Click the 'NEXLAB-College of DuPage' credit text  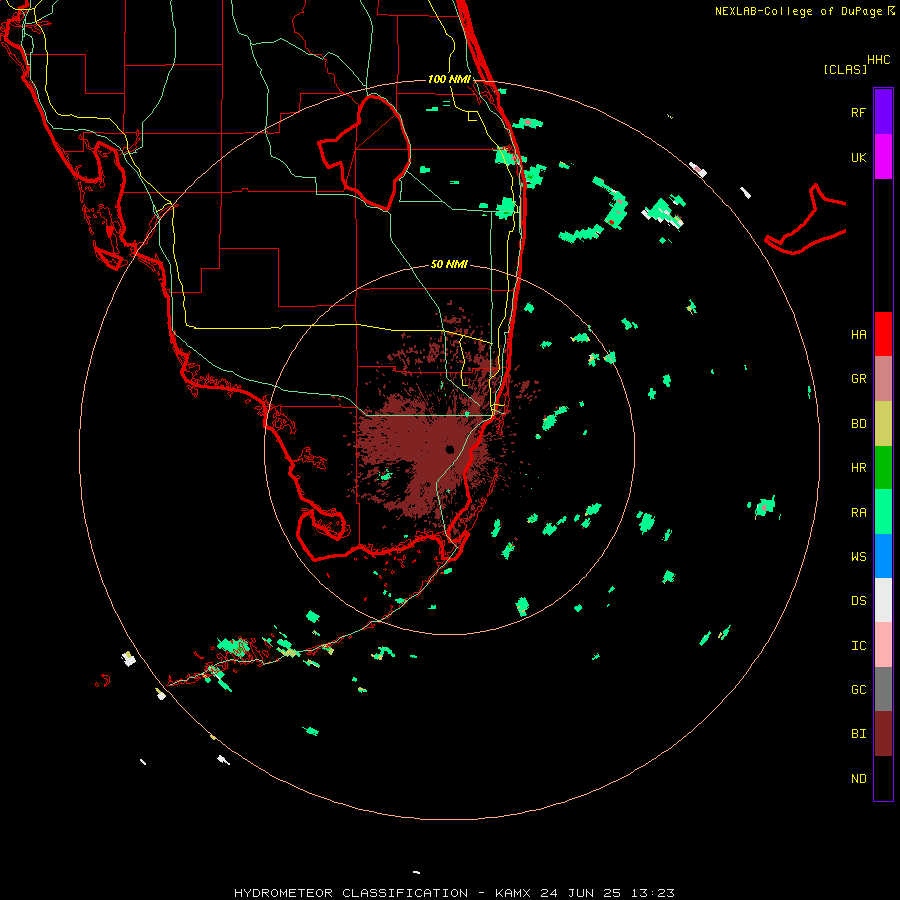798,11
